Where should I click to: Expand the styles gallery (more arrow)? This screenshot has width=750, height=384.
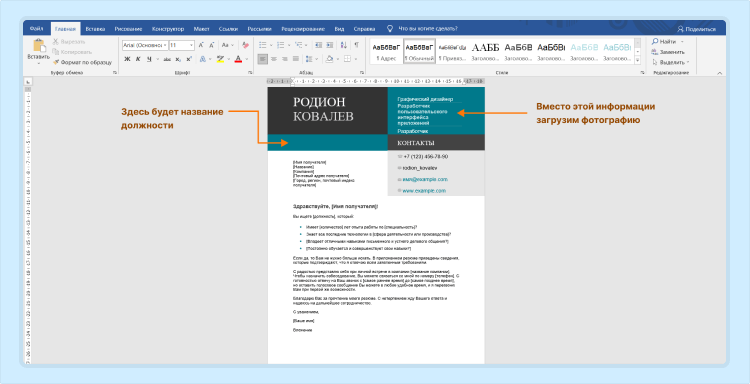point(637,61)
